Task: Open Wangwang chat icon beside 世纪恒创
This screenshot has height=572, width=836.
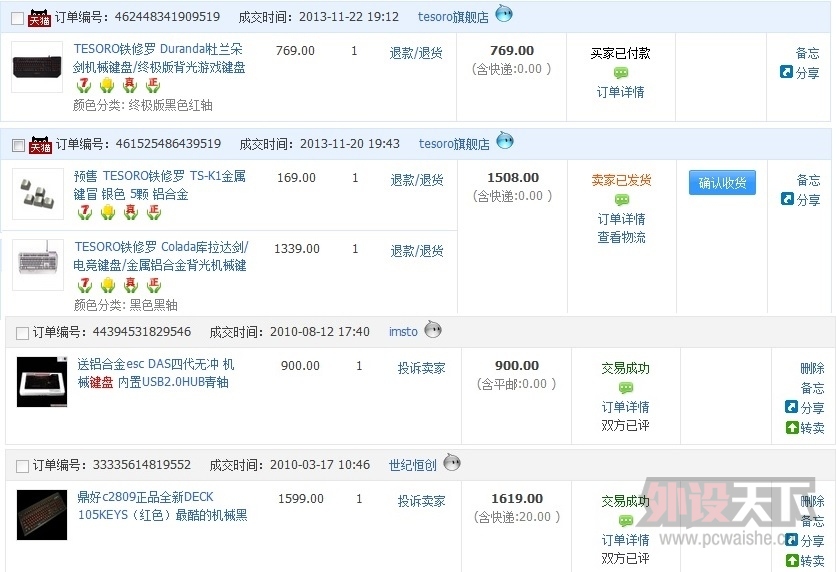Action: (452, 462)
